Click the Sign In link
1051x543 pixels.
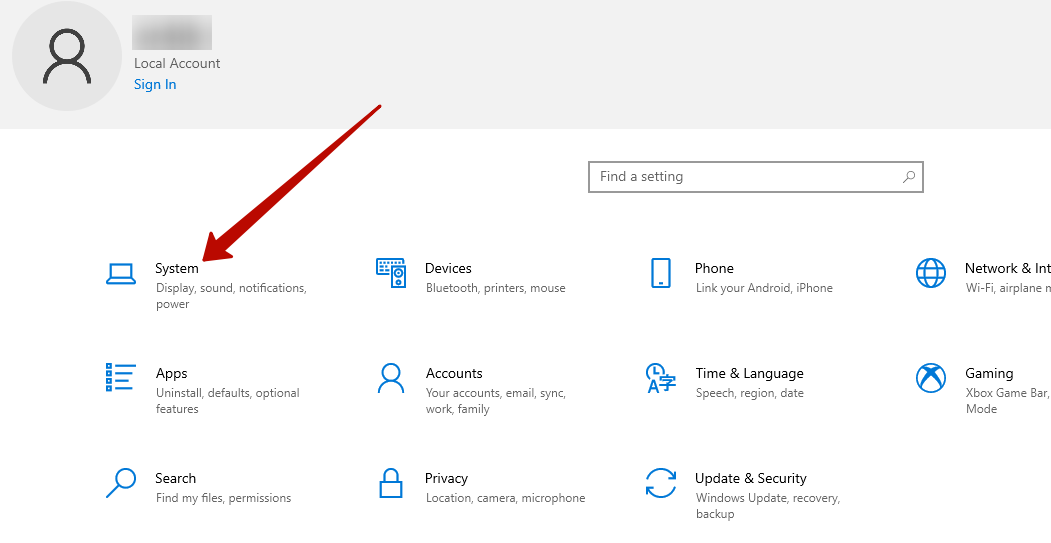tap(155, 84)
